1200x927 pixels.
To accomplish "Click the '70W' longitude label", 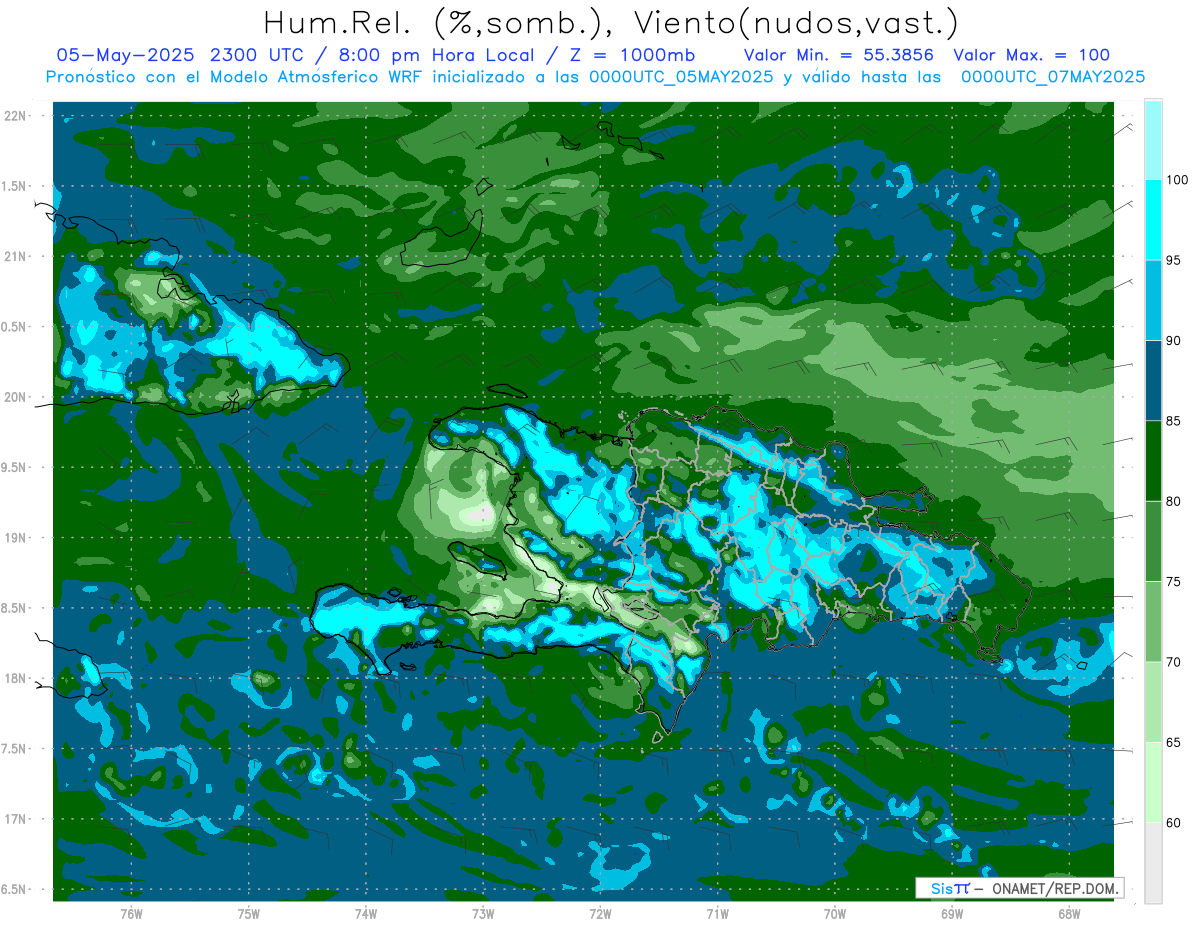I will [835, 913].
